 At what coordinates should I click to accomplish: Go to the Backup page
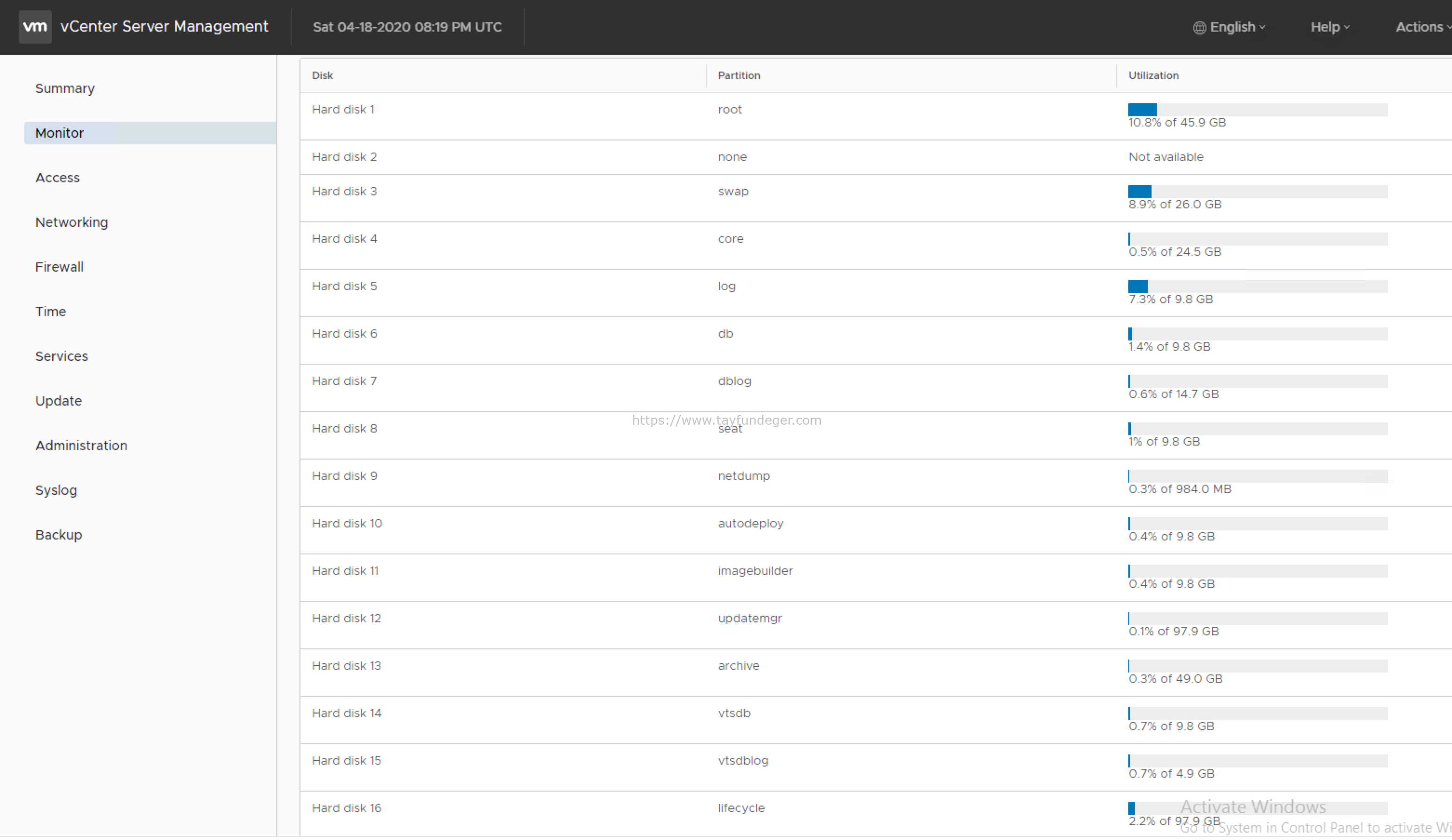pyautogui.click(x=59, y=534)
